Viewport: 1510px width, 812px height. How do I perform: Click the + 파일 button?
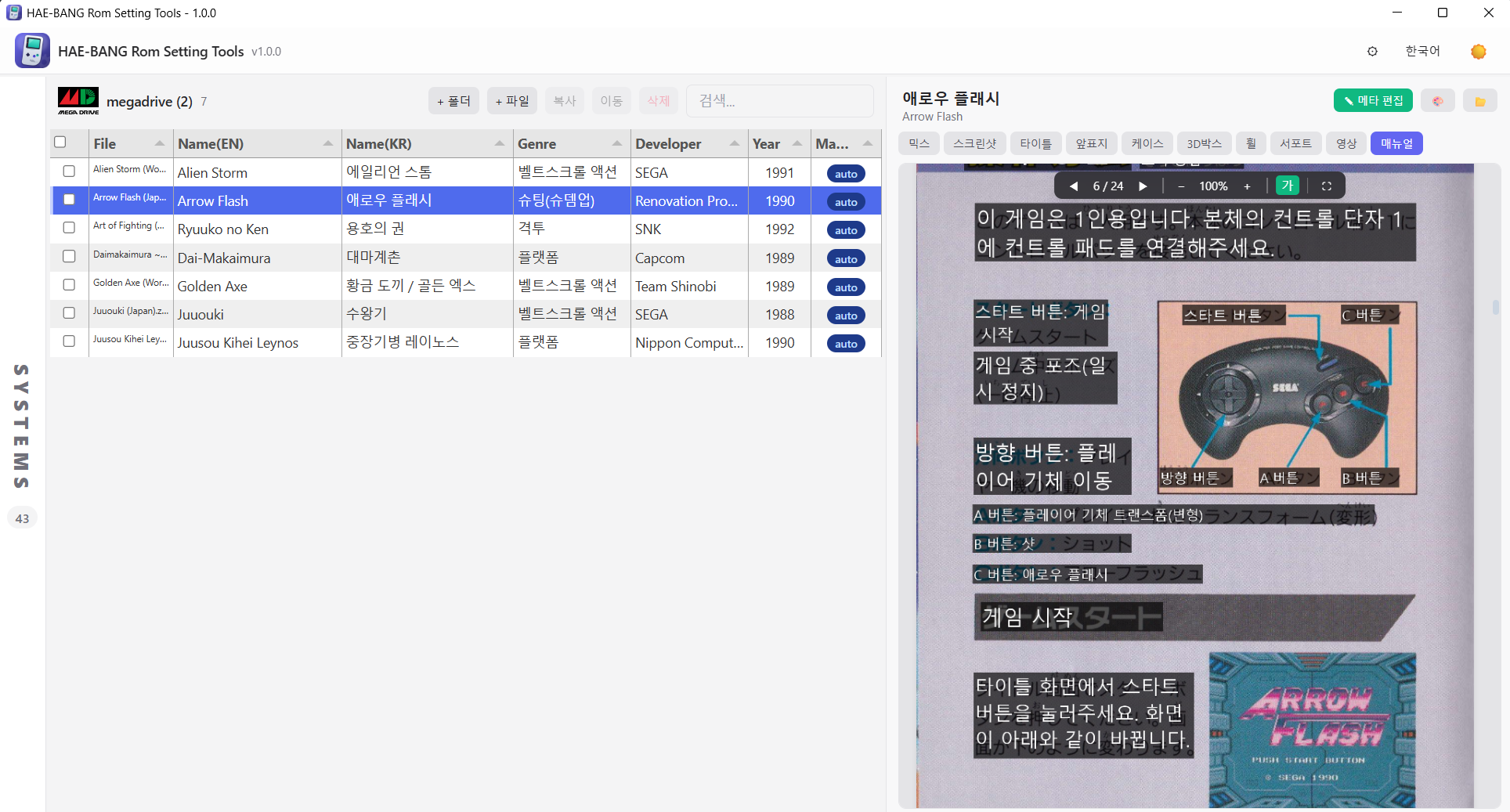[x=512, y=101]
